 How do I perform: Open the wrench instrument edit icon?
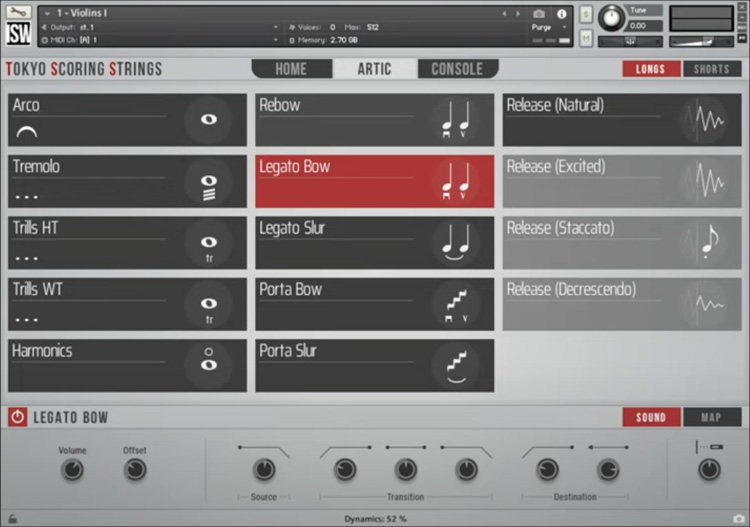[x=19, y=12]
